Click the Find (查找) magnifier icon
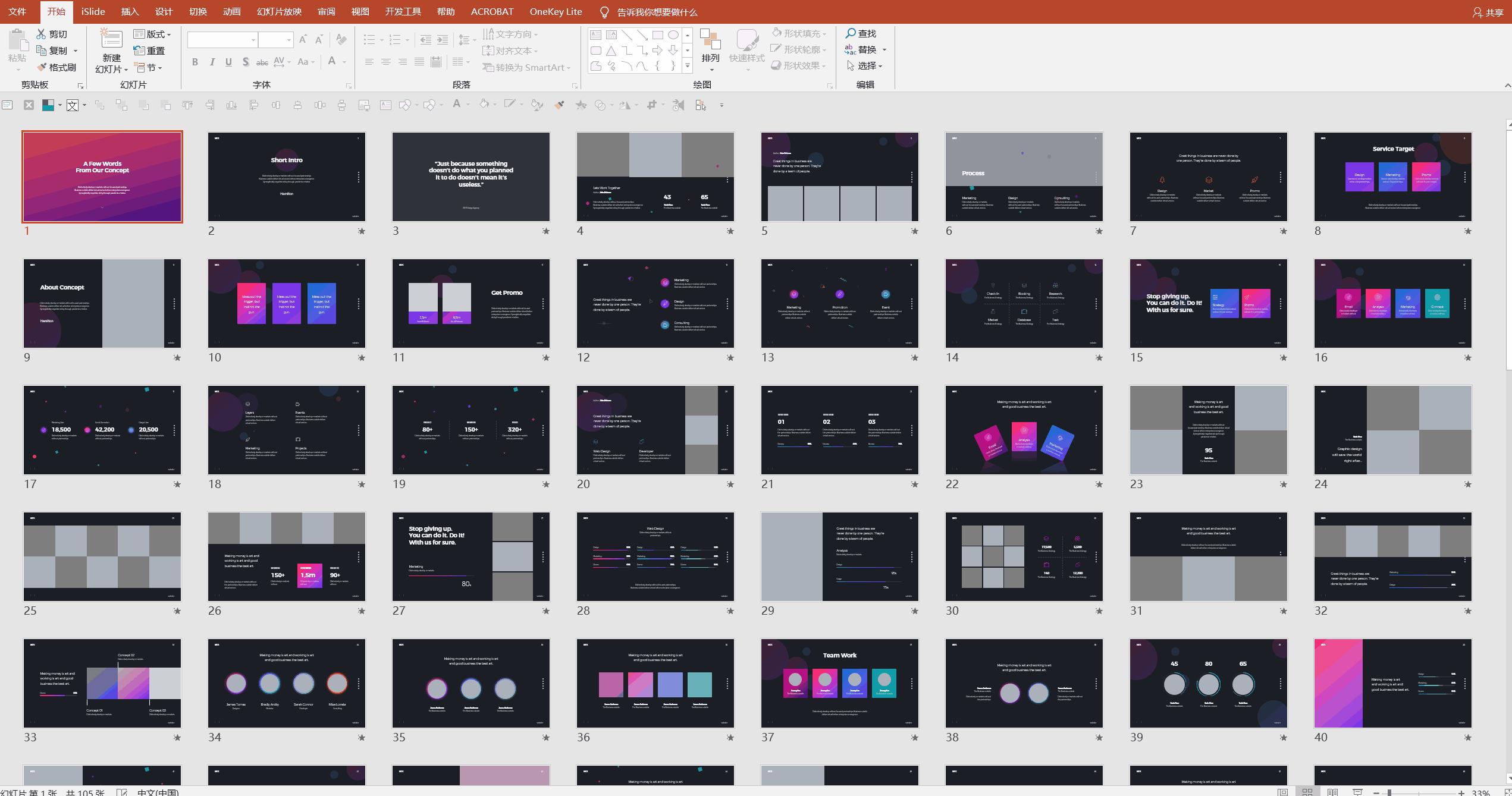The image size is (1512, 796). pyautogui.click(x=851, y=33)
